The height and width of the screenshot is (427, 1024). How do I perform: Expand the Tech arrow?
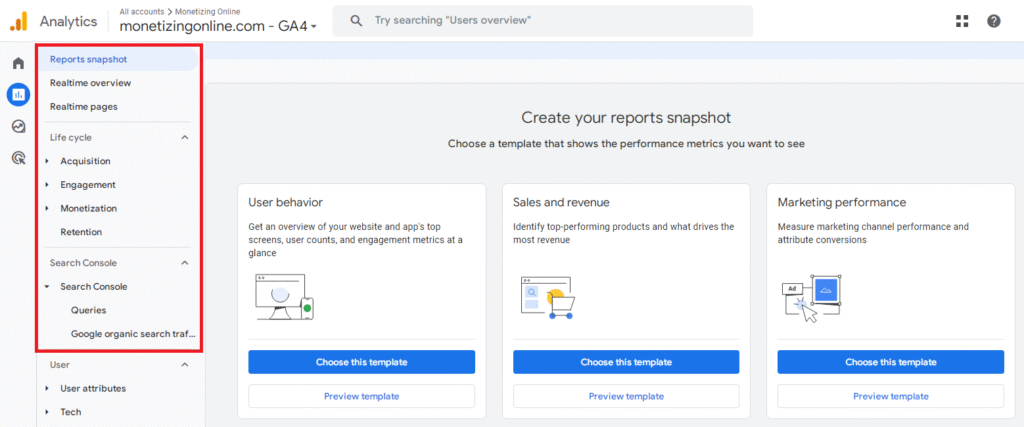click(x=47, y=412)
